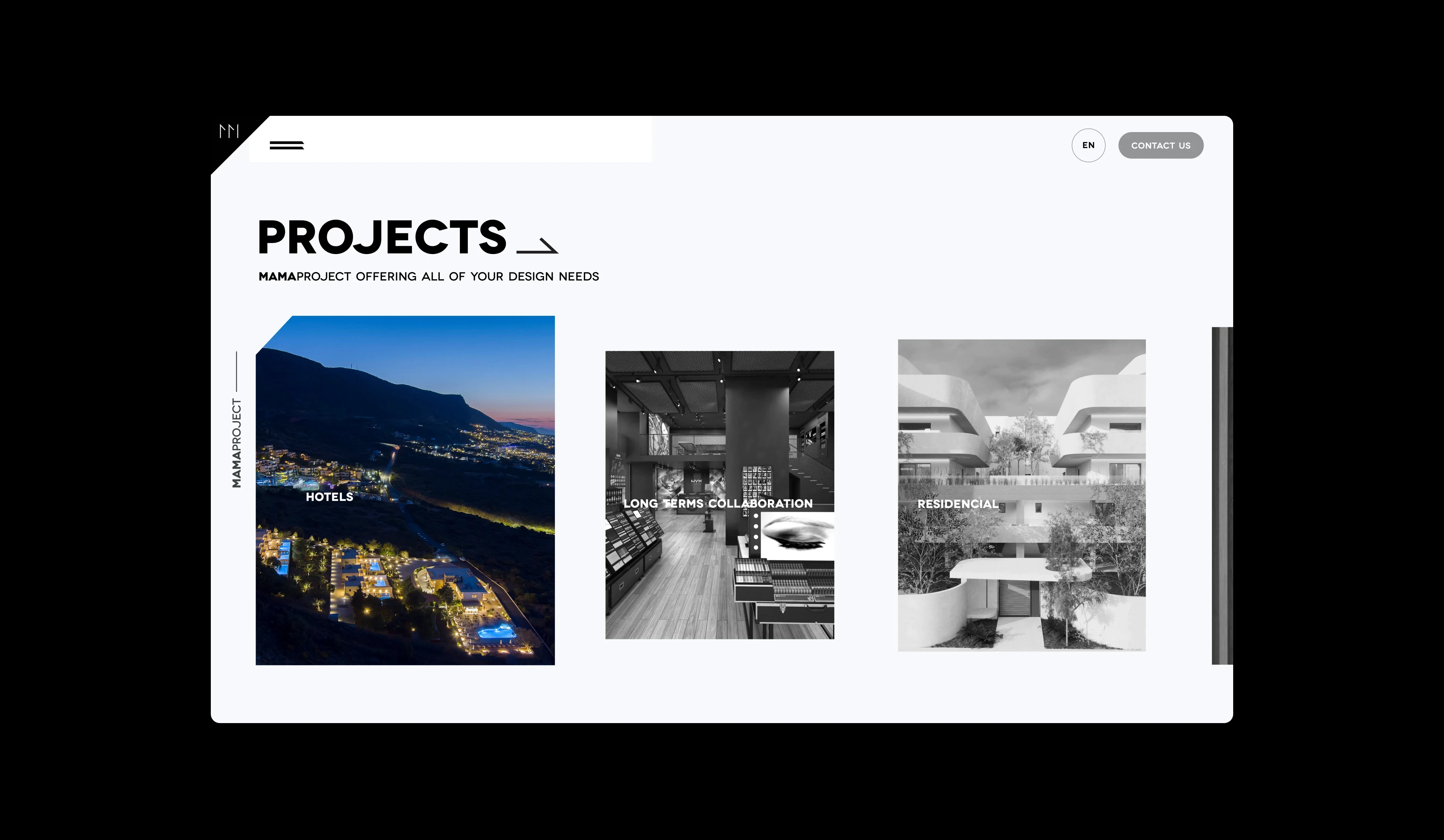Open the hamburger menu
This screenshot has height=840, width=1444.
click(x=287, y=145)
